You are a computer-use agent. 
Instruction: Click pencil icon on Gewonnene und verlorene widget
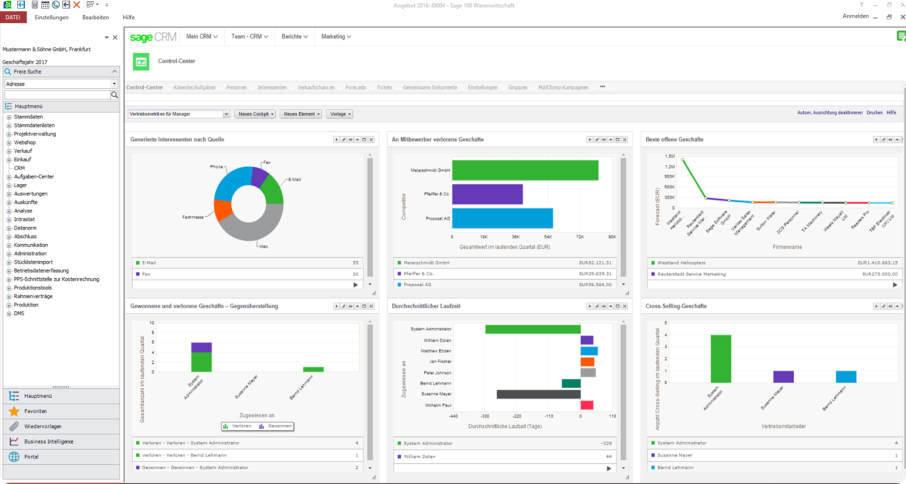(343, 306)
